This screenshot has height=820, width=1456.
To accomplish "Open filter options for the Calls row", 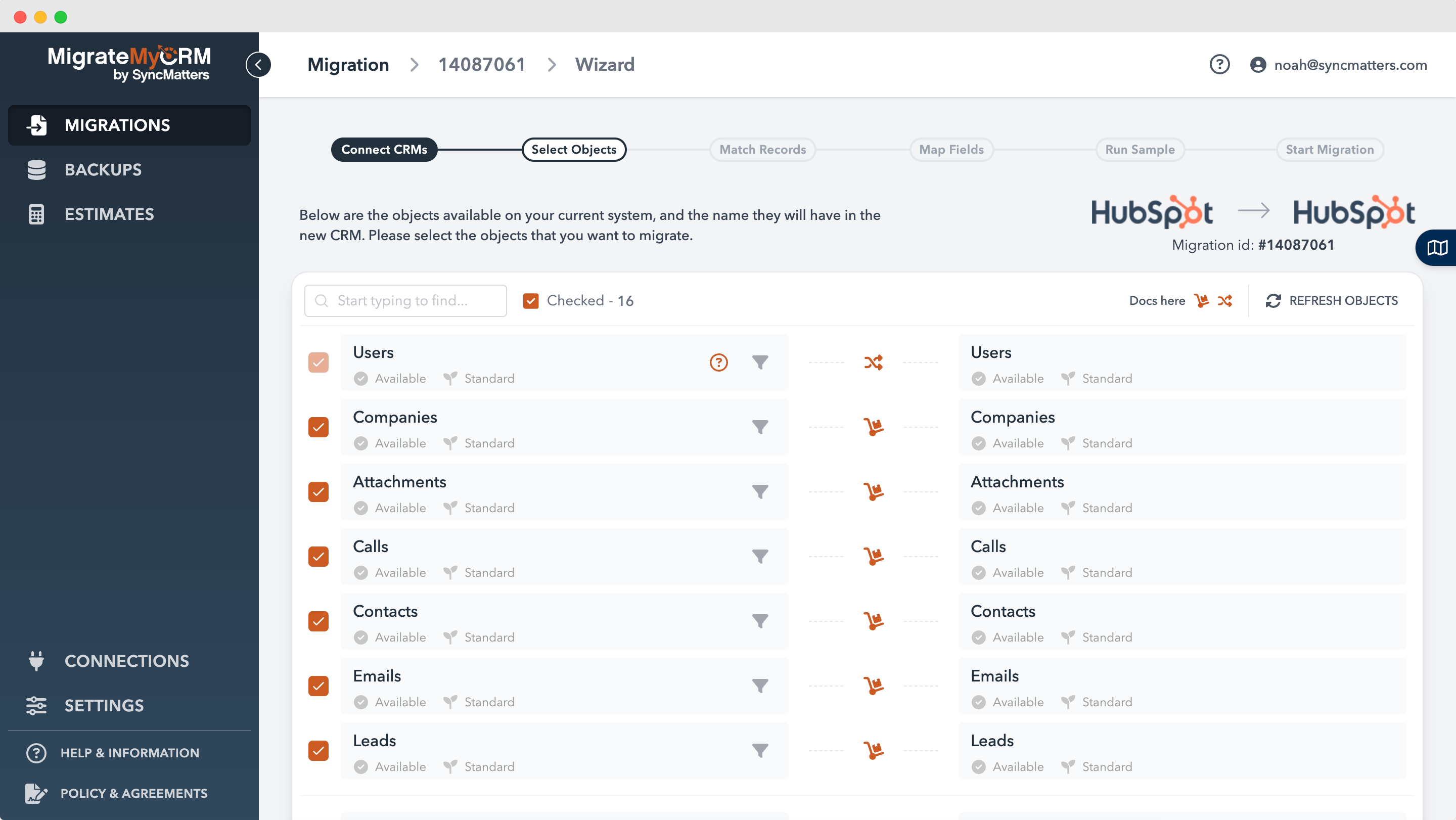I will (761, 556).
